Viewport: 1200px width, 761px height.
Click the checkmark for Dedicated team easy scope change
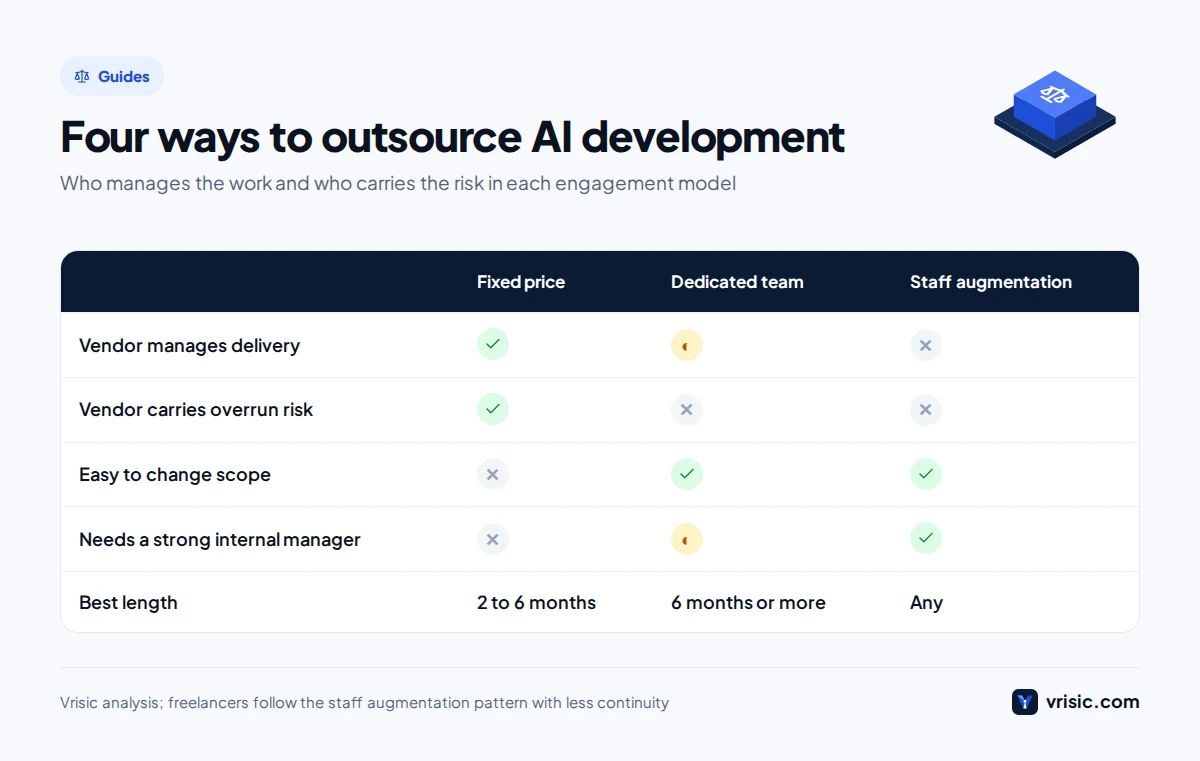686,474
